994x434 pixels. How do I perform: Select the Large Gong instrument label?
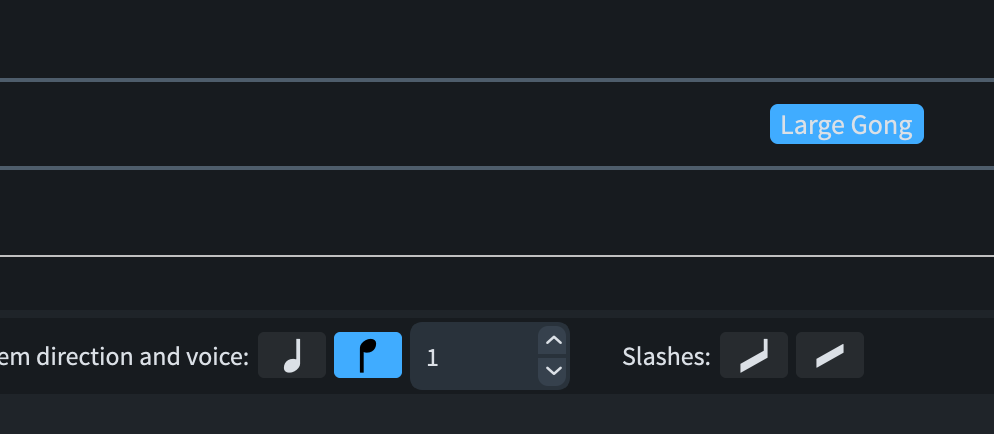click(846, 125)
